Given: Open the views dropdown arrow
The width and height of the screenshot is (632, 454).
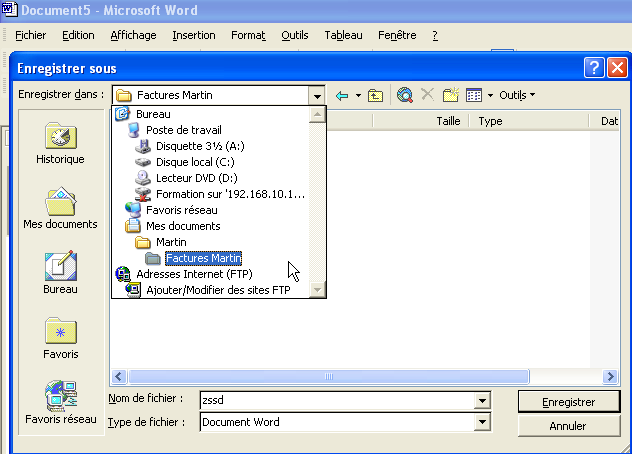Looking at the screenshot, I should [x=490, y=96].
